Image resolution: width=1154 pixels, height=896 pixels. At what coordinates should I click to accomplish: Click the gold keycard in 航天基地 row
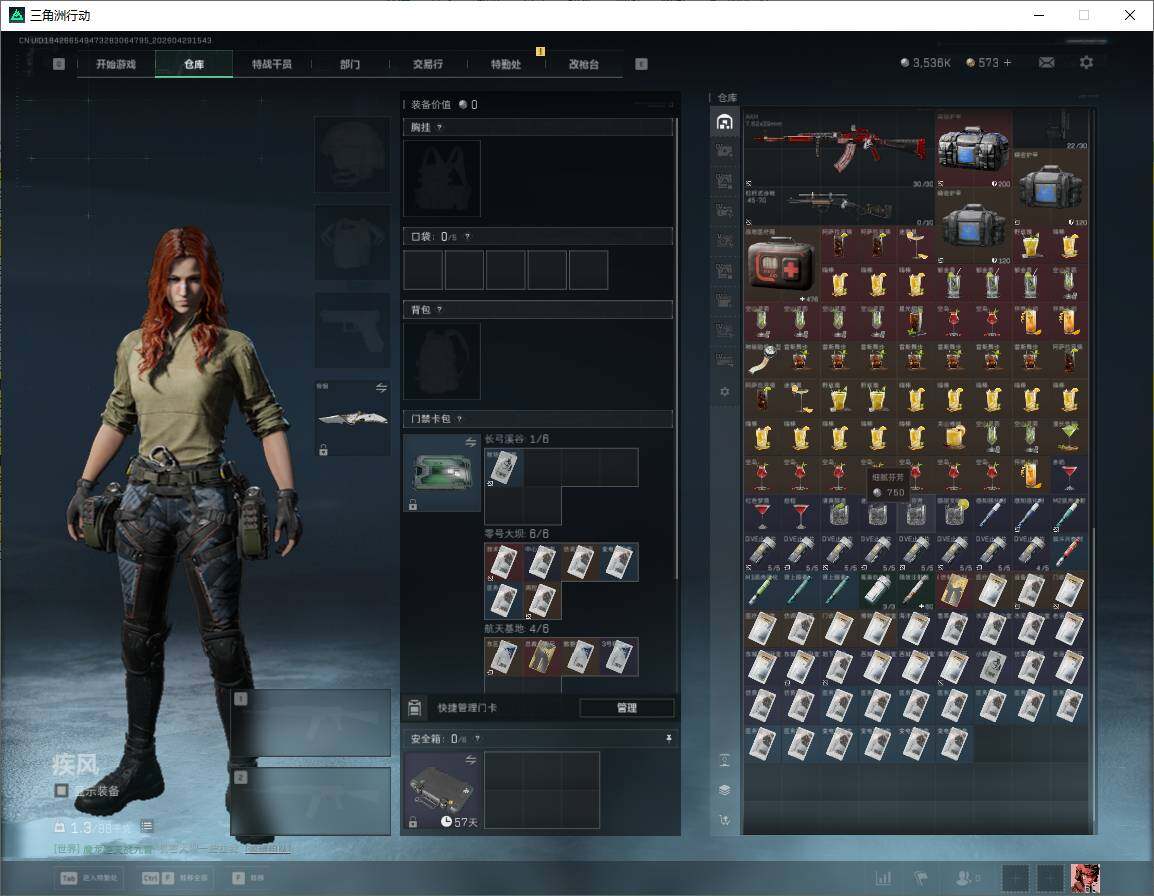pyautogui.click(x=542, y=657)
